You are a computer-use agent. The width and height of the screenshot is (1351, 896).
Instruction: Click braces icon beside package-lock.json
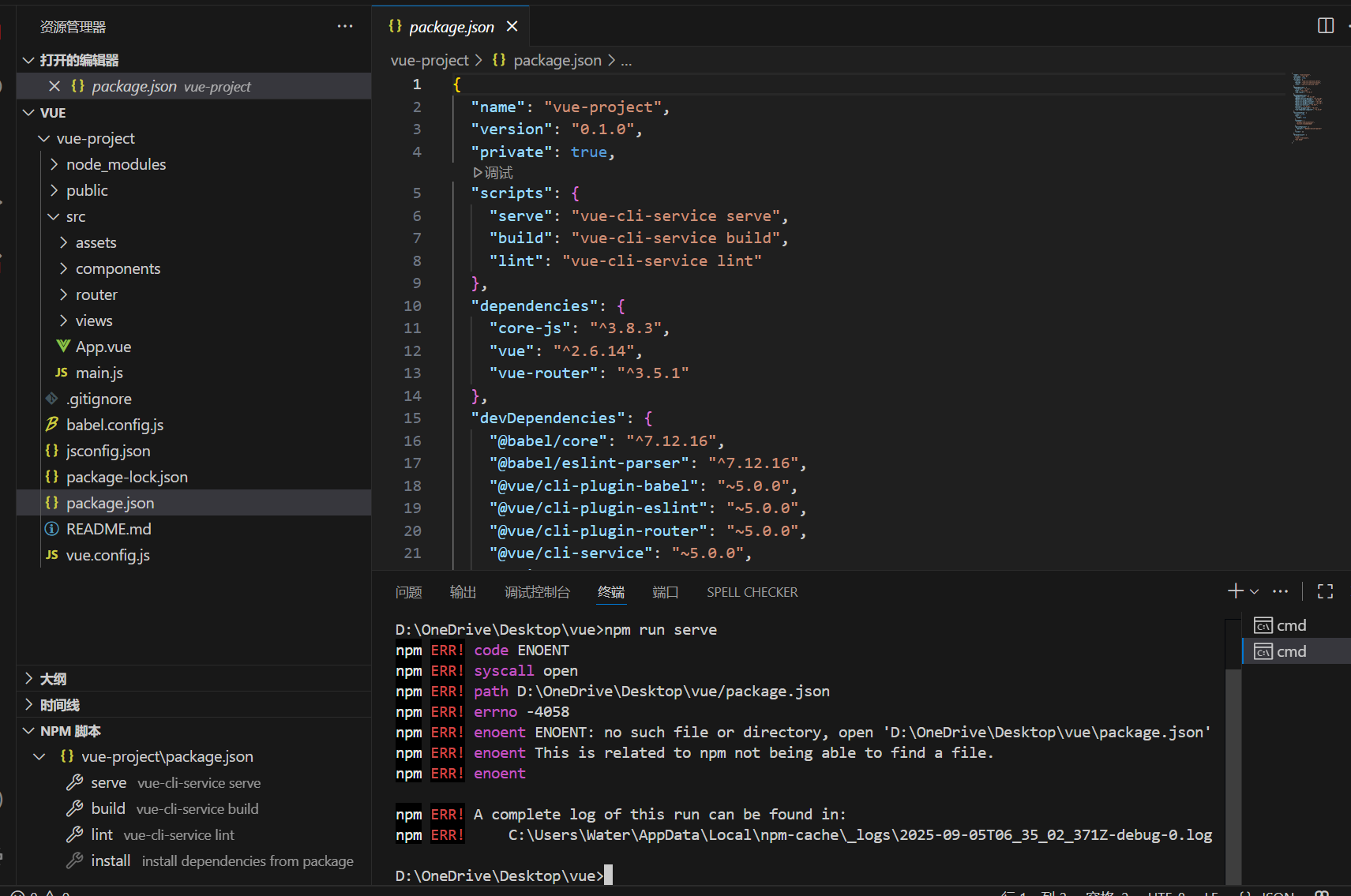[x=52, y=476]
